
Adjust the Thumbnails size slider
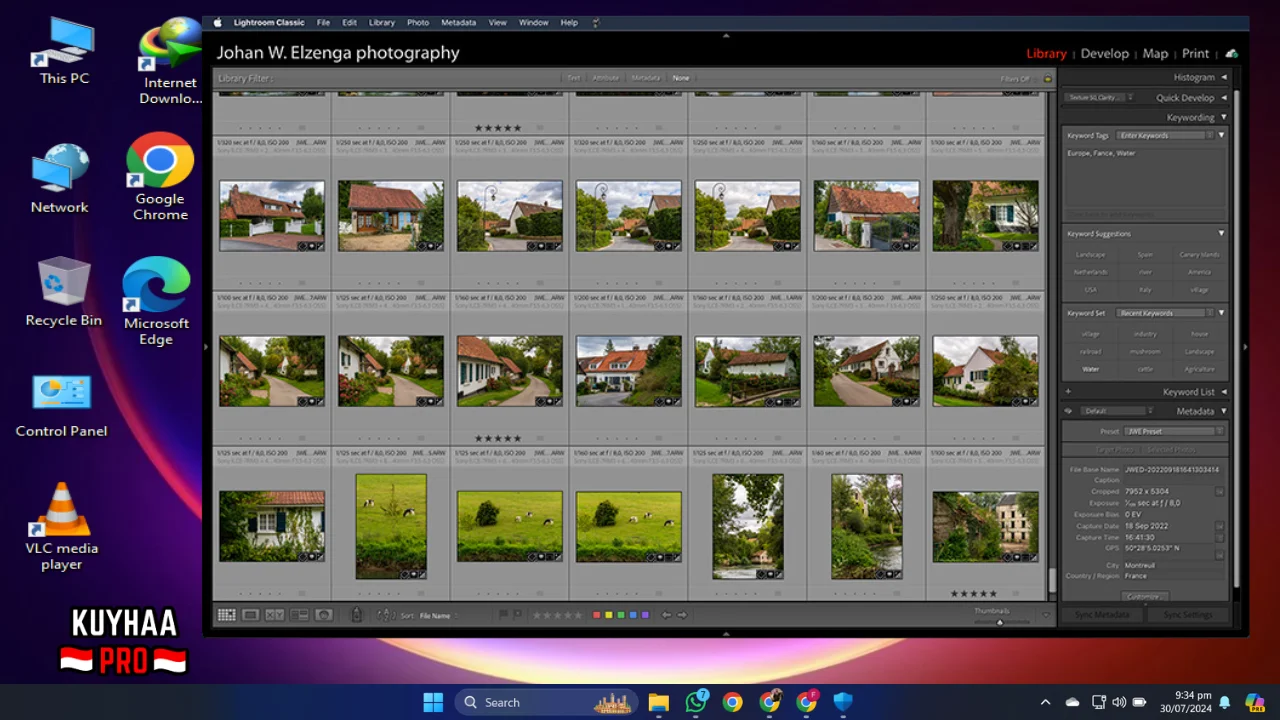tap(1000, 621)
